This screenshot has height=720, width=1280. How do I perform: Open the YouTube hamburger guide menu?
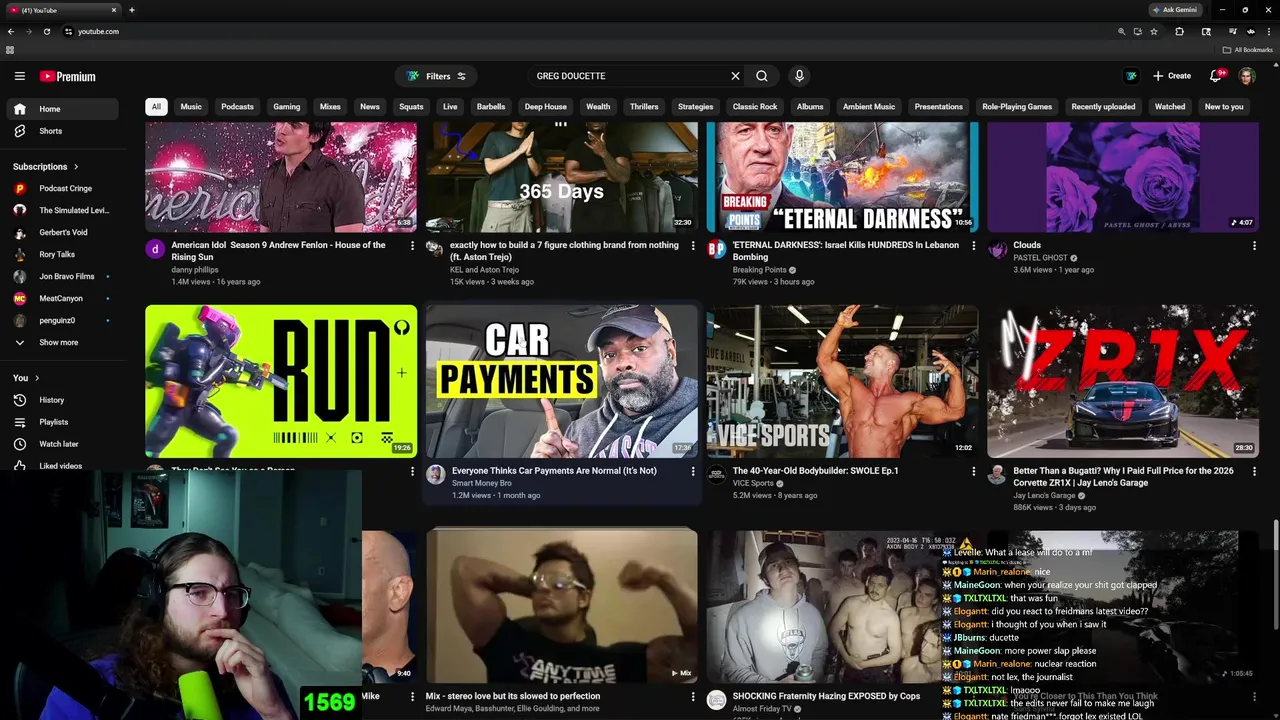pos(19,76)
